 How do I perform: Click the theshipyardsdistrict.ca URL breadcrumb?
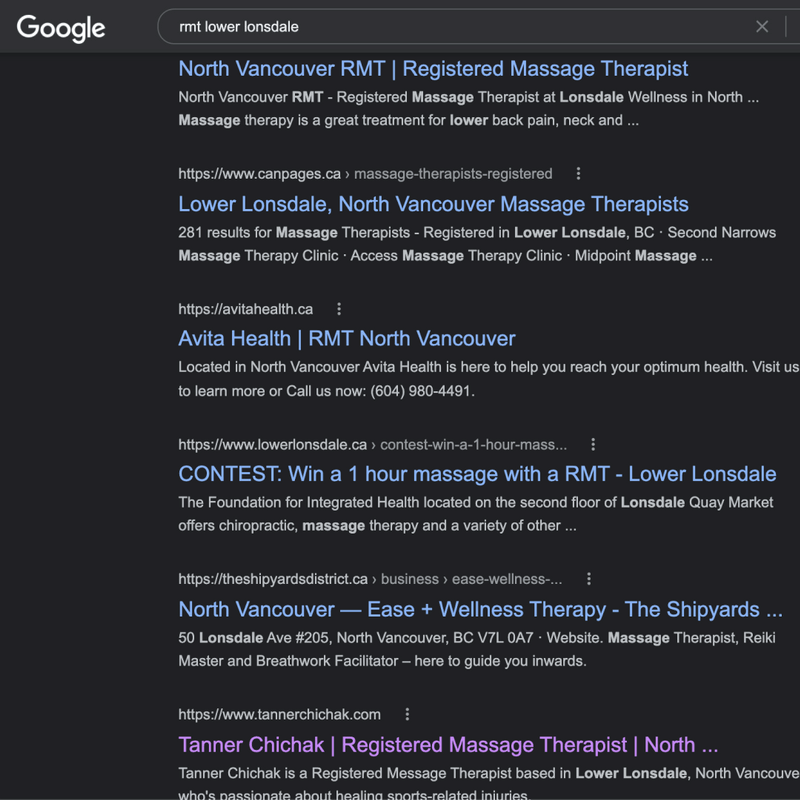[370, 579]
